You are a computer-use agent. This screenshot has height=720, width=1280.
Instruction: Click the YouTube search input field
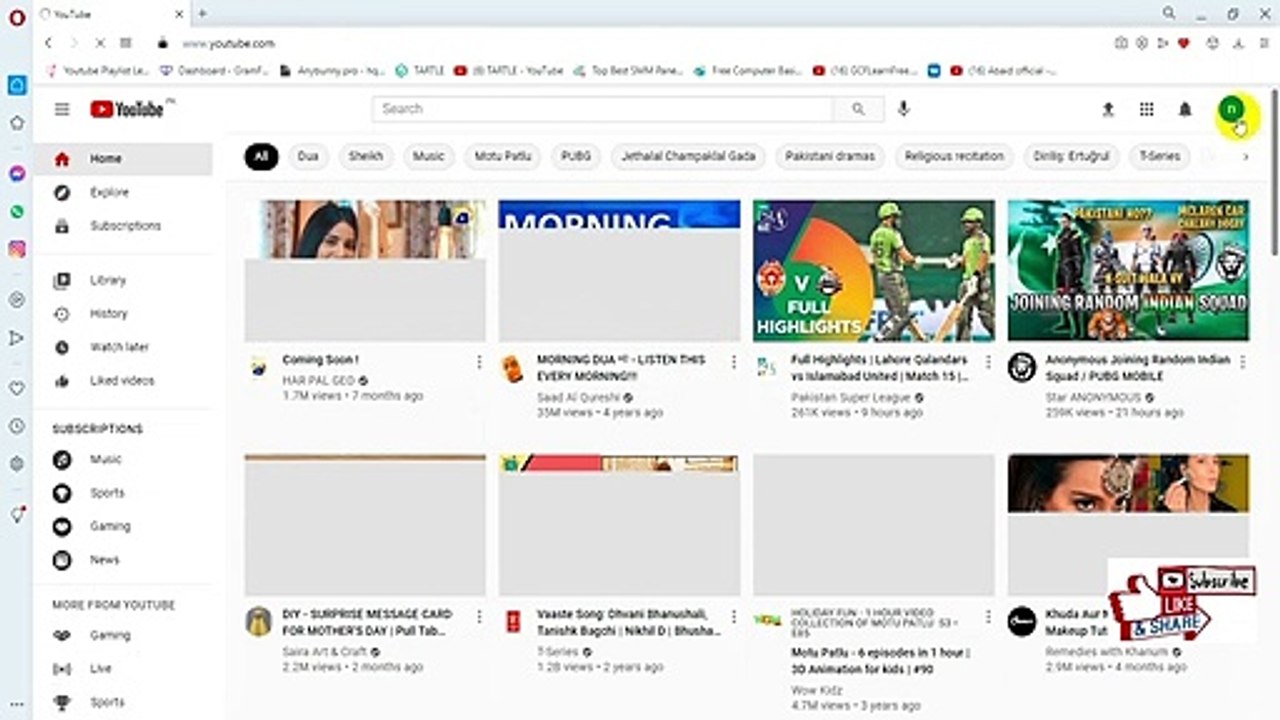602,109
